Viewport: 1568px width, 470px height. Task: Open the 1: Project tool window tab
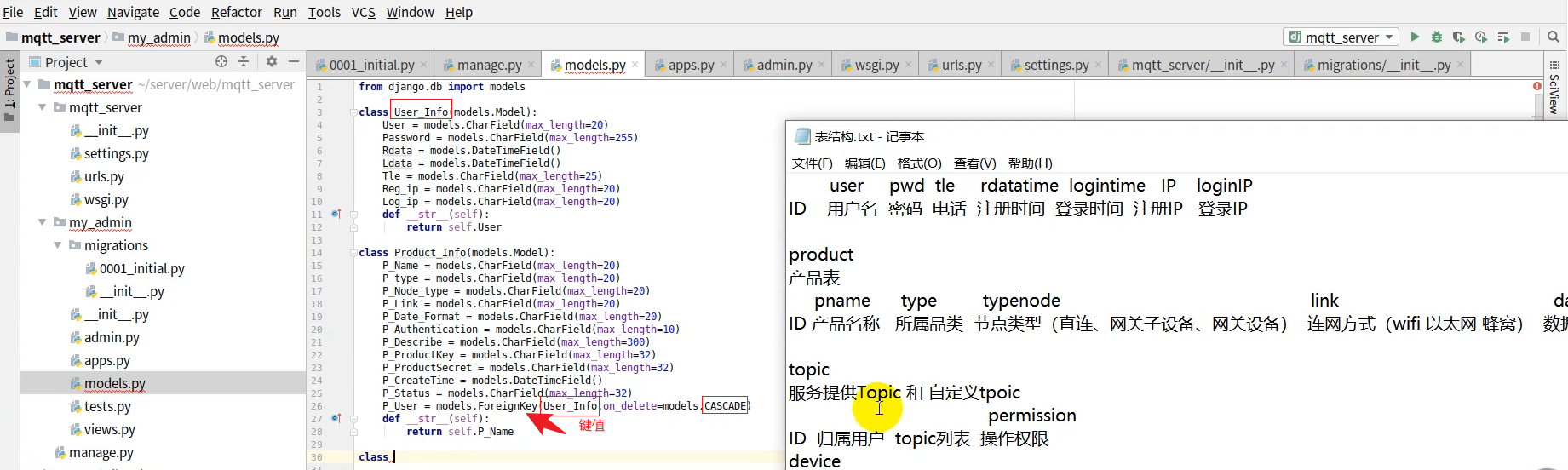pos(9,89)
